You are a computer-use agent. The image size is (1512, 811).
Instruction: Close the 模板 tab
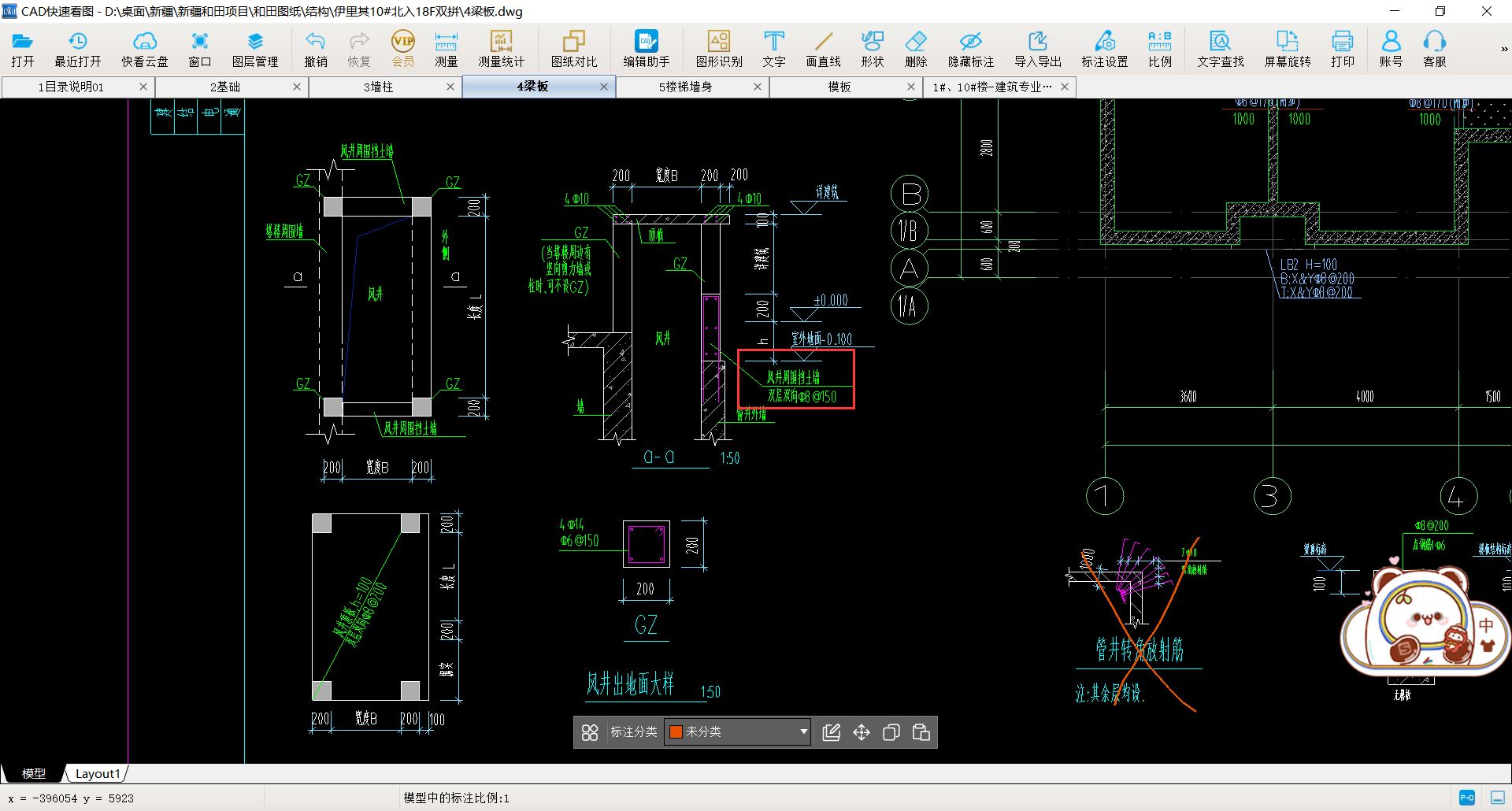pos(911,87)
